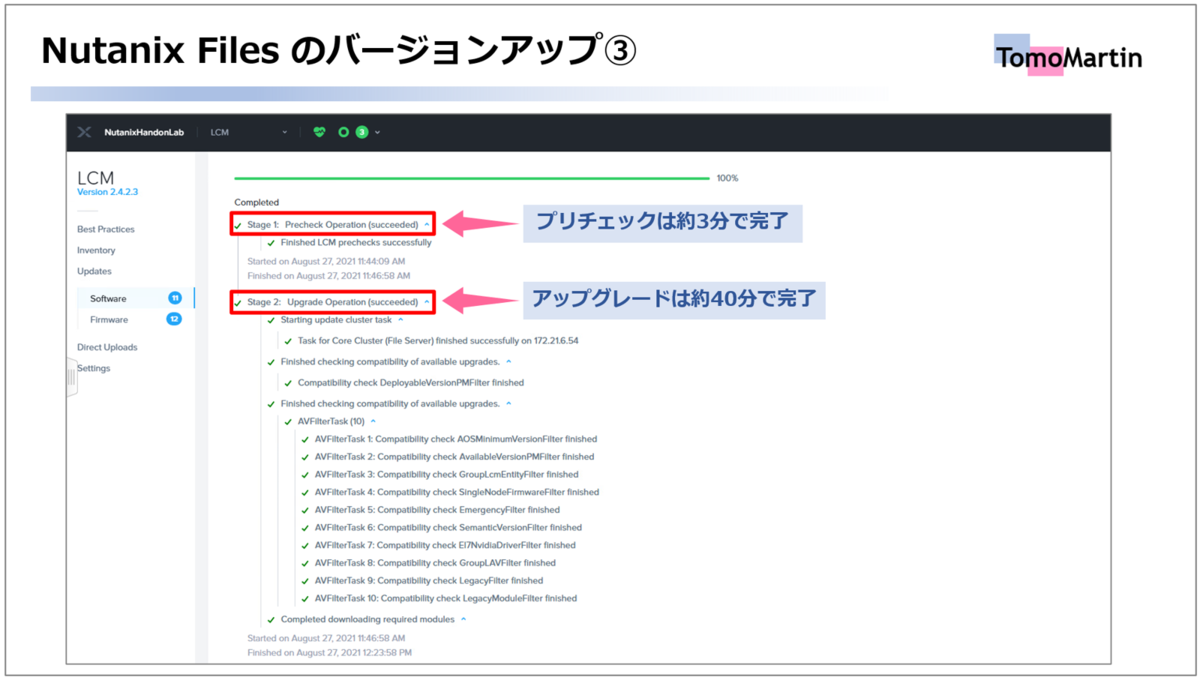Collapse Stage 2 Upgrade Operation chevron

pyautogui.click(x=427, y=302)
